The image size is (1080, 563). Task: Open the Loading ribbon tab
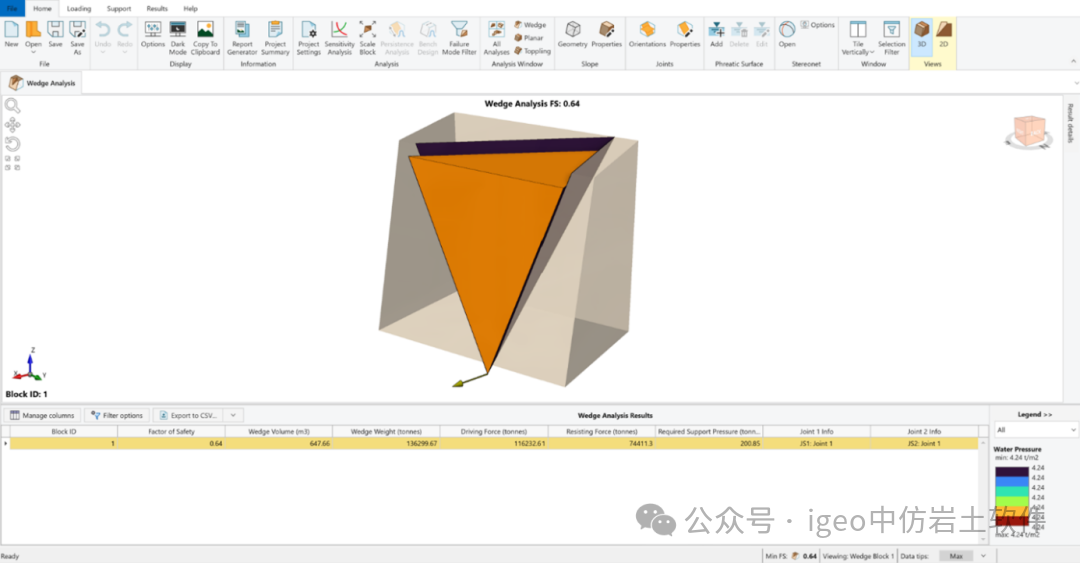click(x=79, y=8)
